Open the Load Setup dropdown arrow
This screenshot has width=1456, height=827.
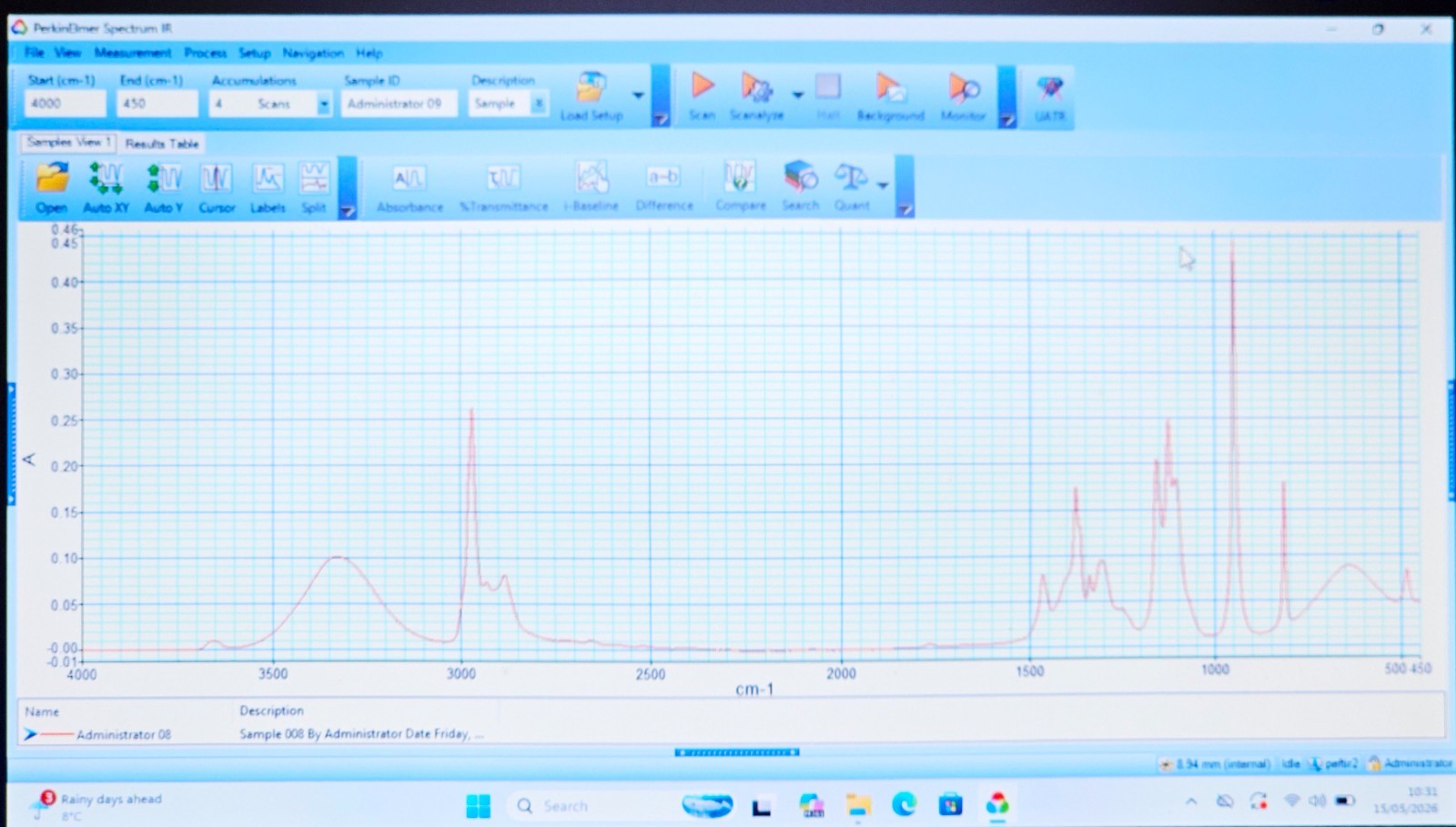coord(638,95)
